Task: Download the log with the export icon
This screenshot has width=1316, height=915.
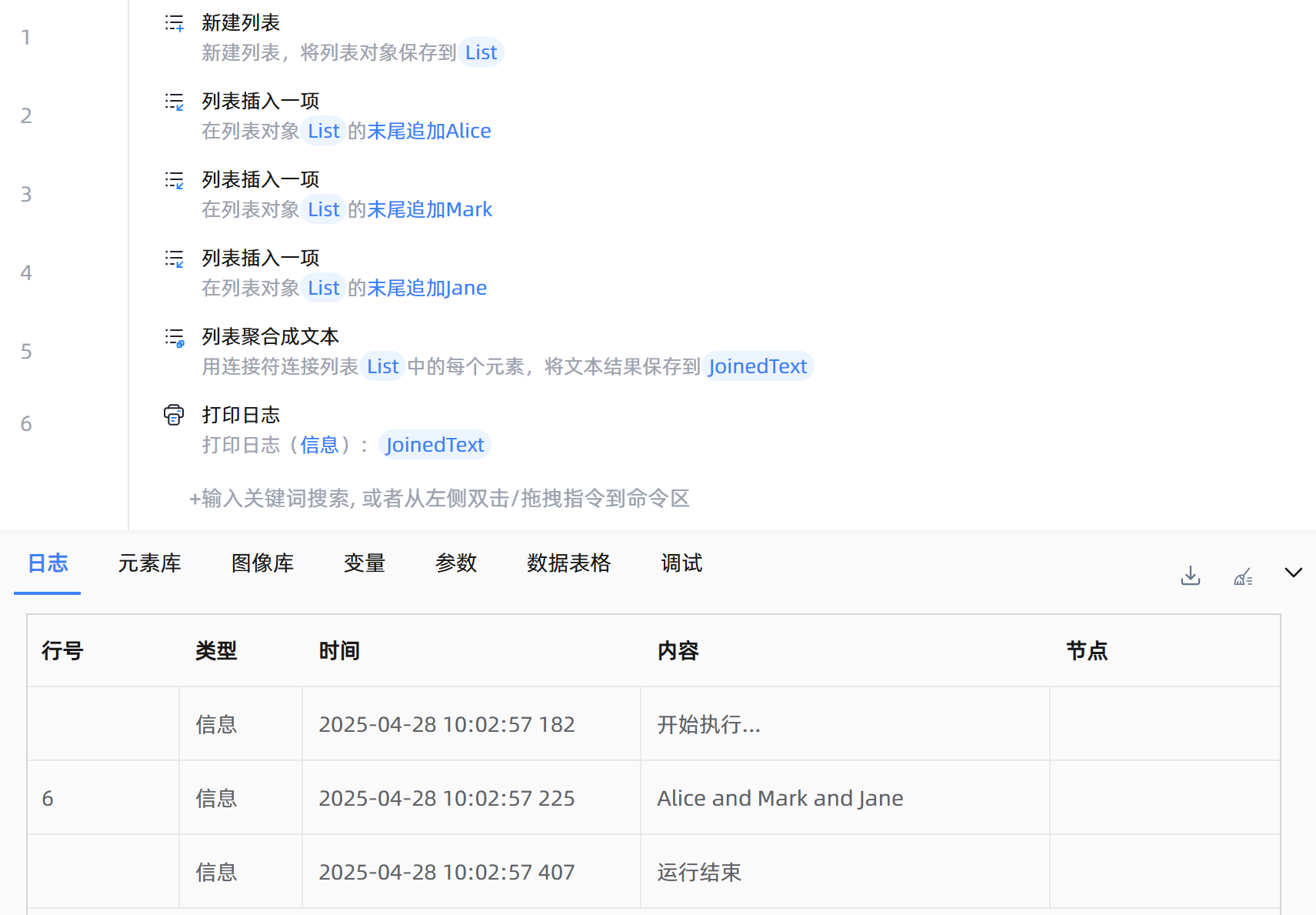Action: [1190, 576]
